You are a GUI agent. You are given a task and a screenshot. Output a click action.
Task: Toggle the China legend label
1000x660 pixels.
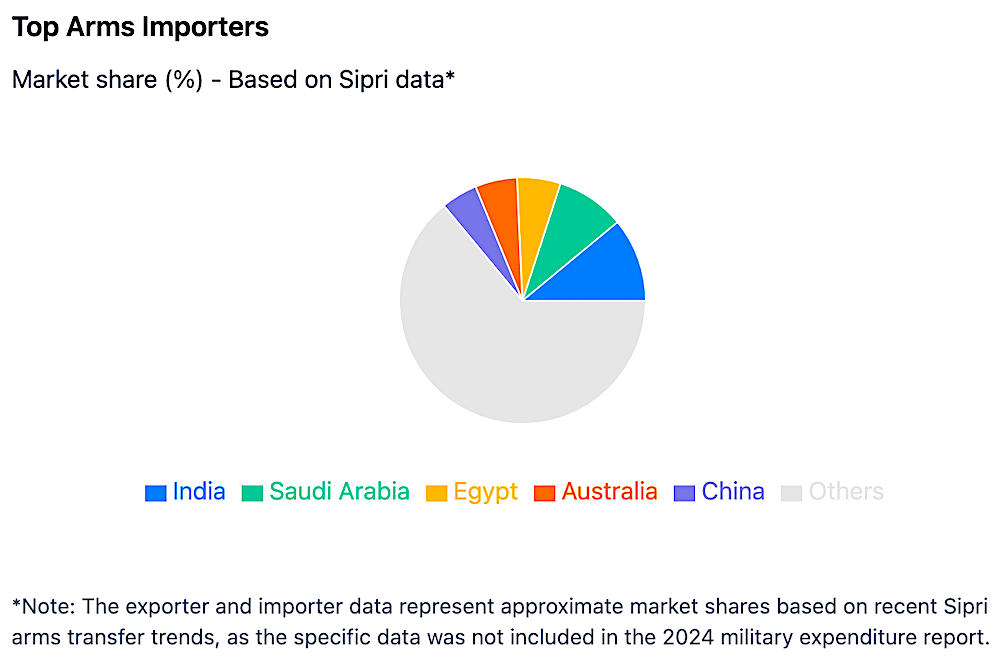click(x=733, y=492)
